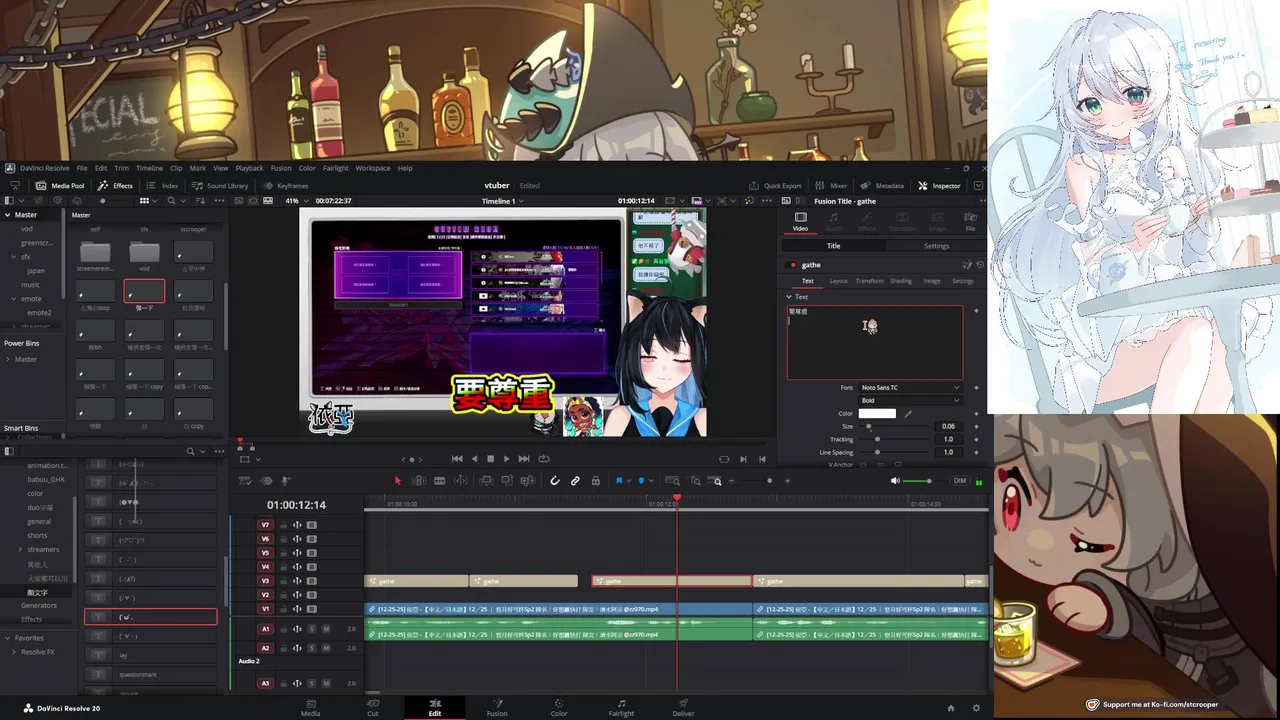Viewport: 1280px width, 720px height.
Task: Collapse the Text section in Inspector
Action: pos(788,297)
